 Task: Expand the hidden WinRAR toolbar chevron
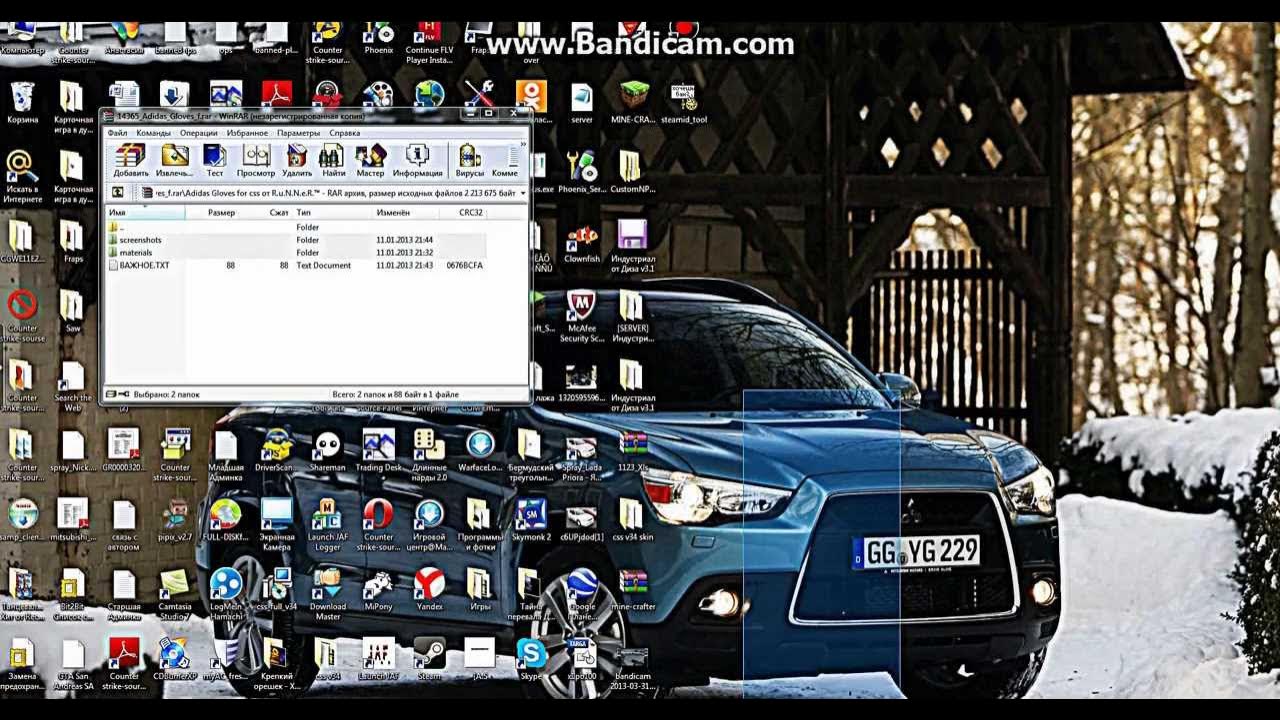coord(522,145)
